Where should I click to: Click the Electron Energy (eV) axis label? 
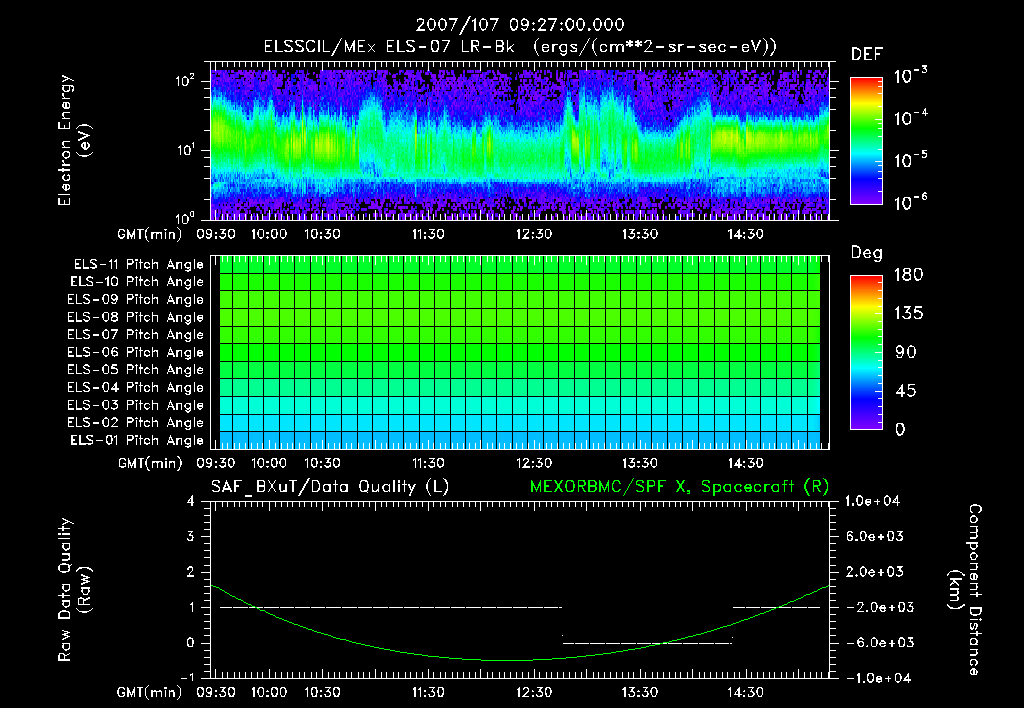[74, 140]
